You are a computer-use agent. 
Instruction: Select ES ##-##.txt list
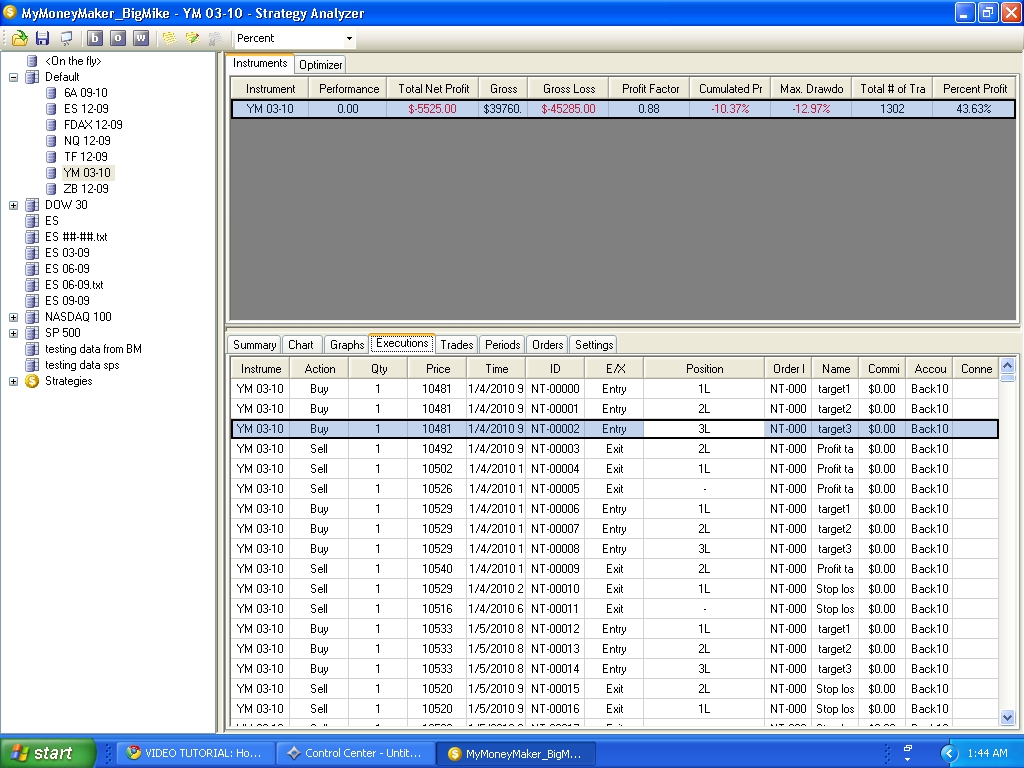(x=76, y=237)
